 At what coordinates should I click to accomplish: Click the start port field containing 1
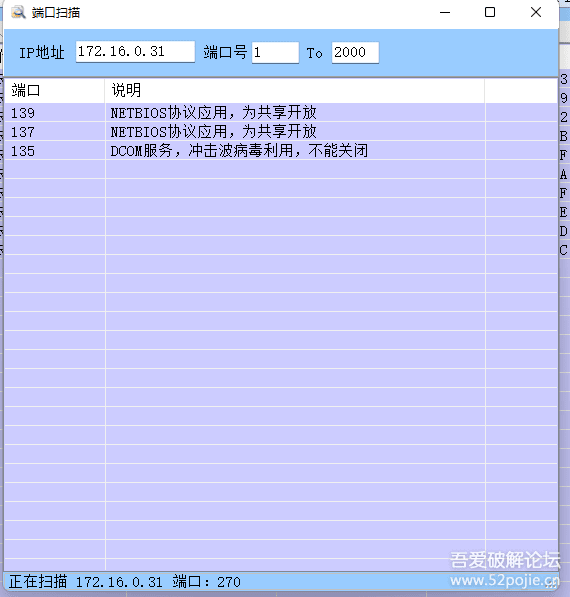coord(275,53)
